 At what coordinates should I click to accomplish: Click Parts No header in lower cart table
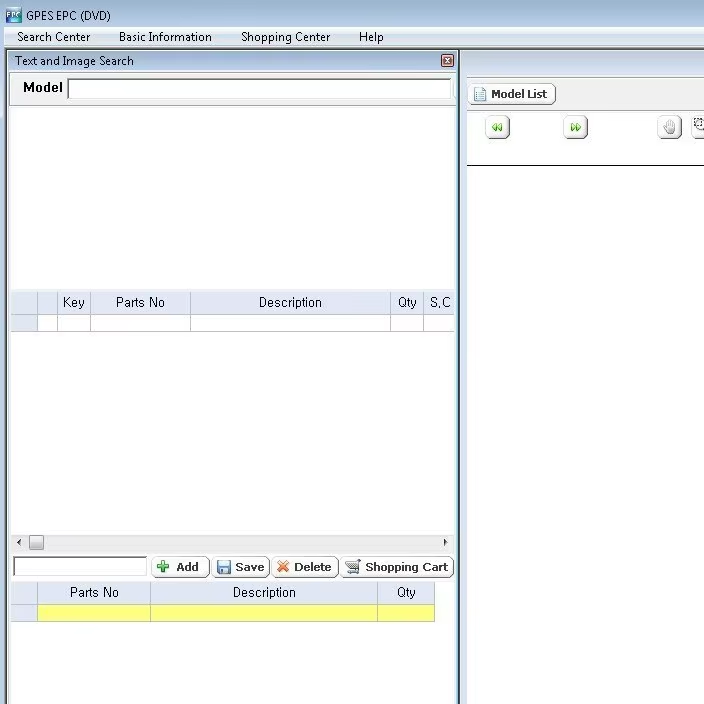pyautogui.click(x=94, y=593)
